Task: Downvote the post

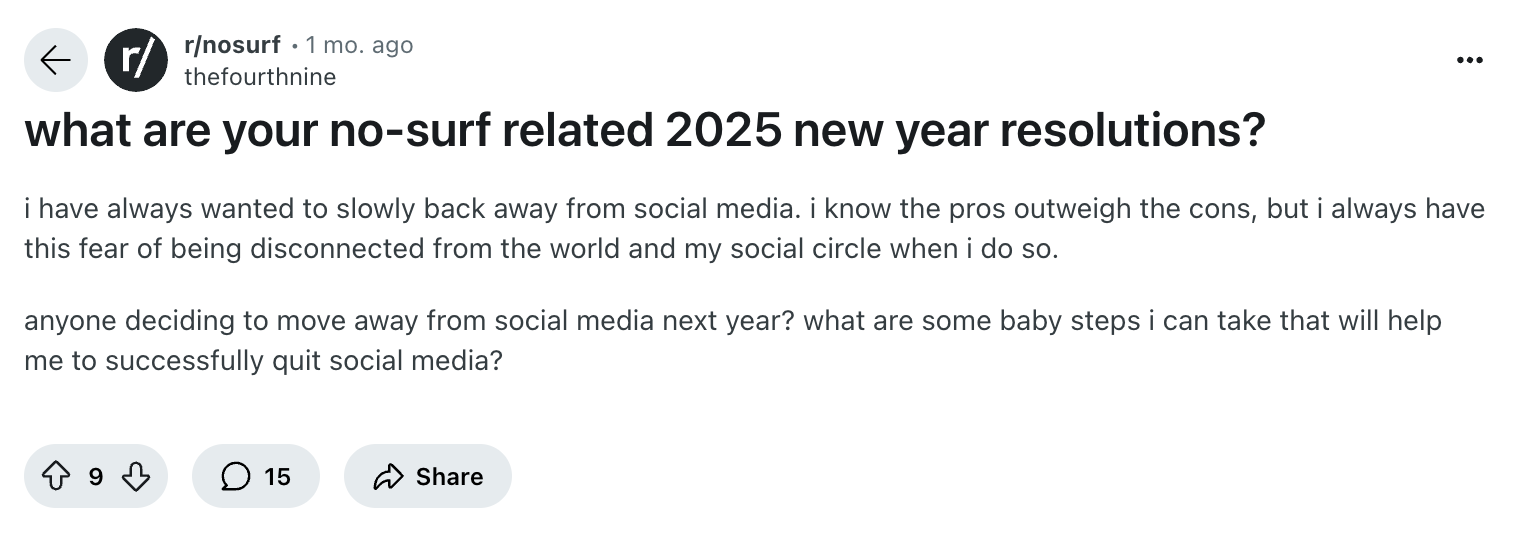Action: pos(135,477)
